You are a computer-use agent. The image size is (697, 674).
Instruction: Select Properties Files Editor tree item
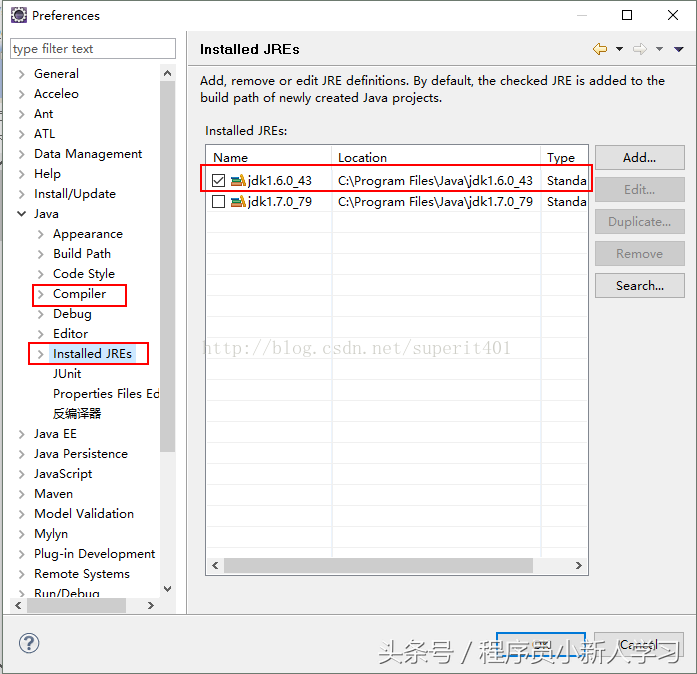click(x=106, y=394)
